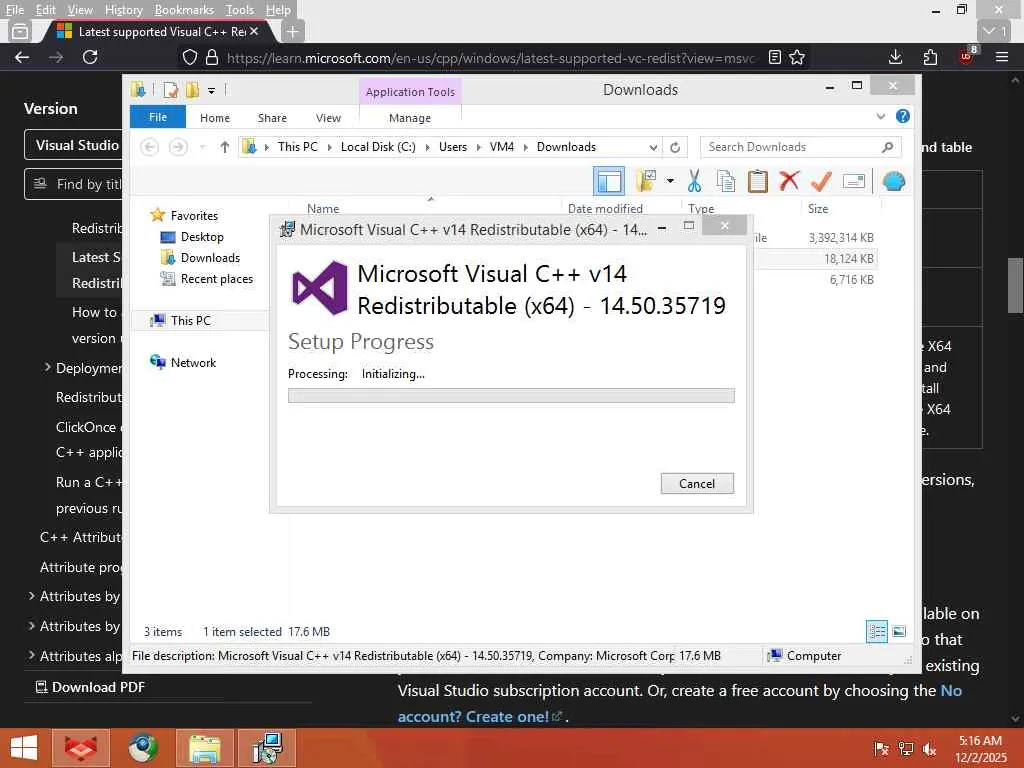
Task: Select Recent places in navigation pane
Action: [216, 279]
